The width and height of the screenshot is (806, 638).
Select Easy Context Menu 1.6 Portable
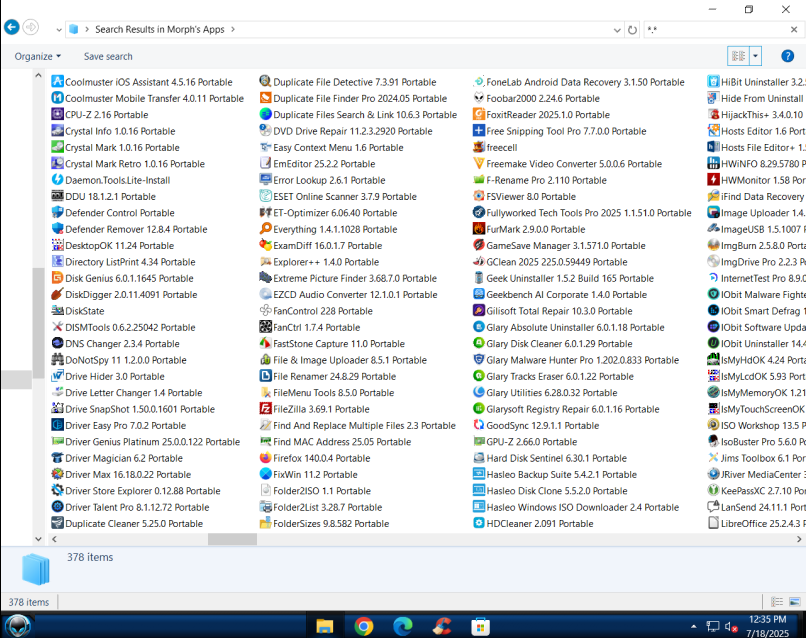click(338, 148)
